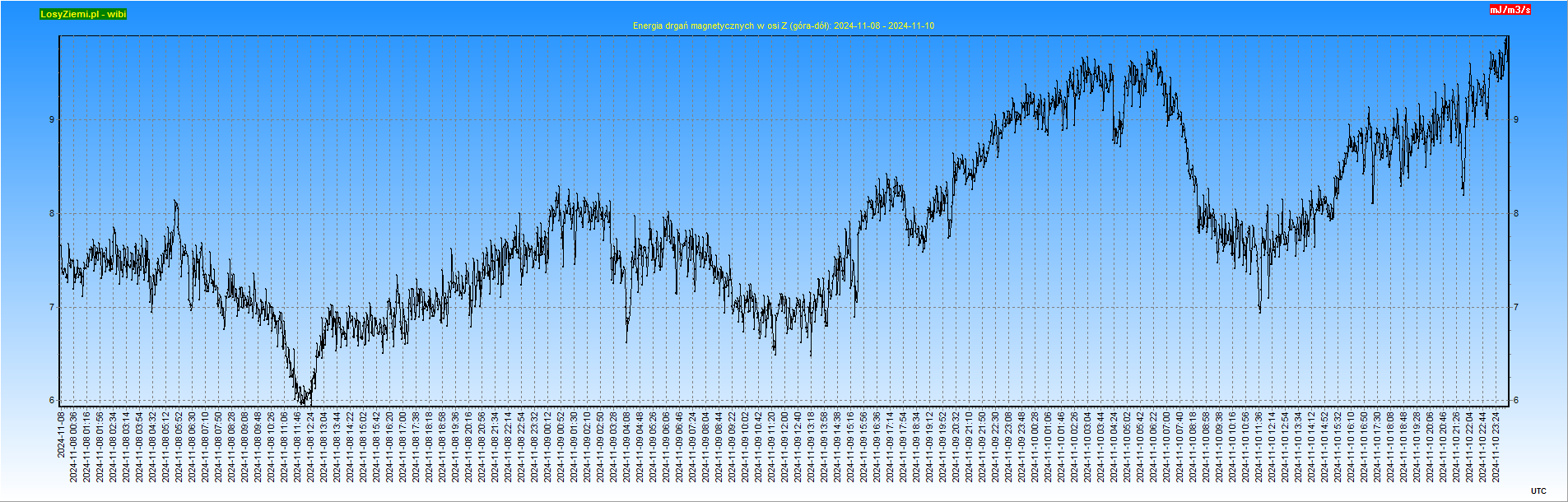Click the right Y-axis value 6
This screenshot has width=1568, height=502.
point(1515,401)
